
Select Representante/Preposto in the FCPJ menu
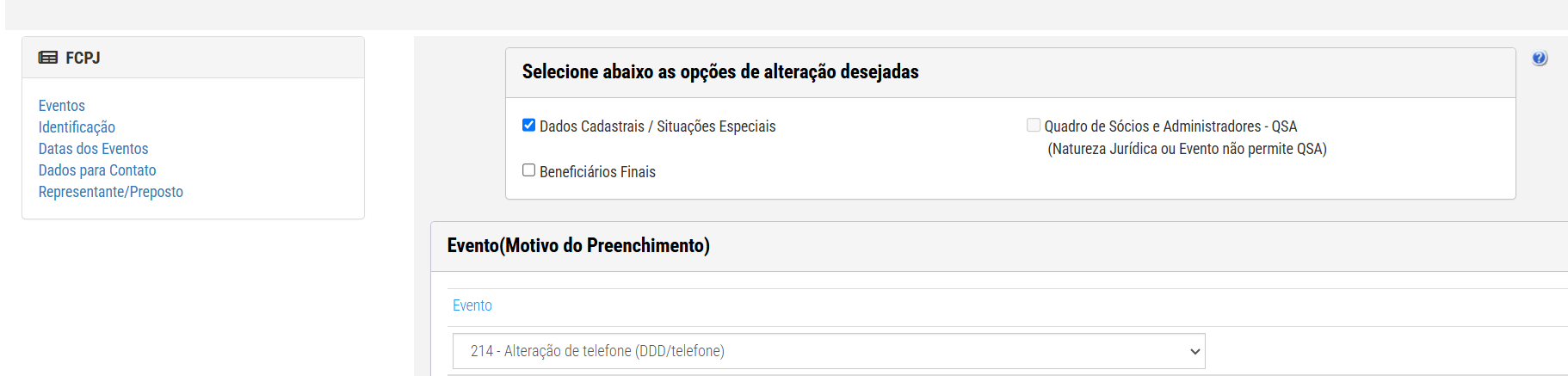tap(111, 192)
